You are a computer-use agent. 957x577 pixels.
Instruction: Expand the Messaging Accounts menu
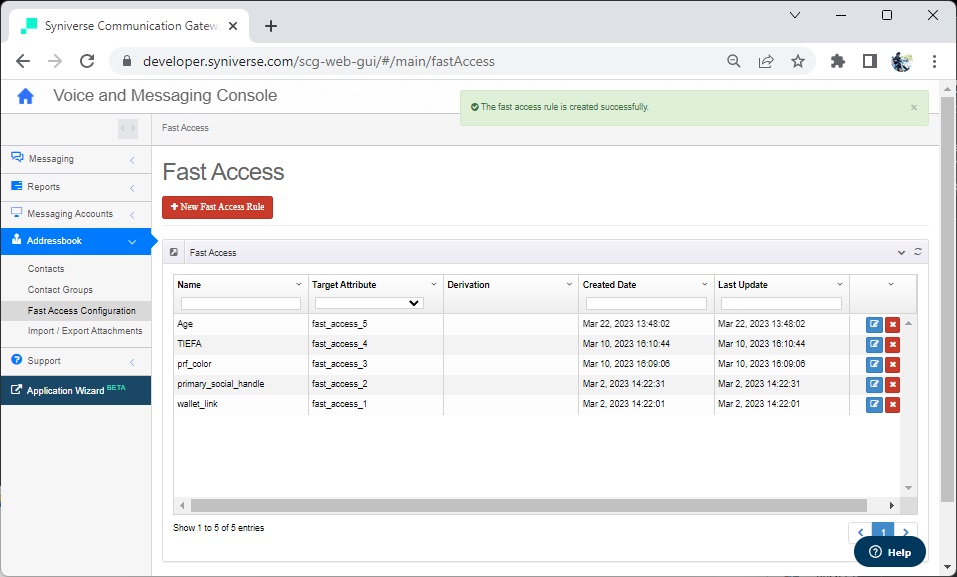pos(76,214)
